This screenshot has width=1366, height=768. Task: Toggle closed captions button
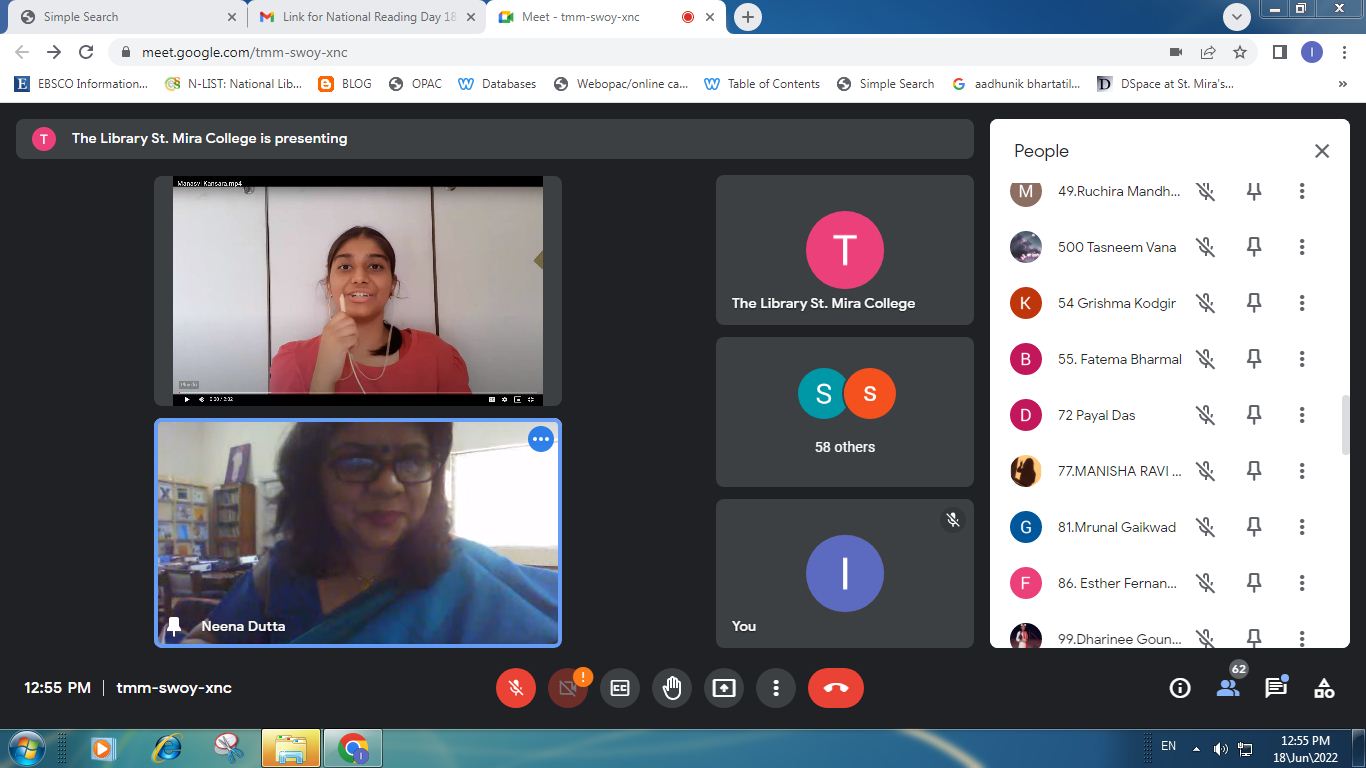click(620, 688)
